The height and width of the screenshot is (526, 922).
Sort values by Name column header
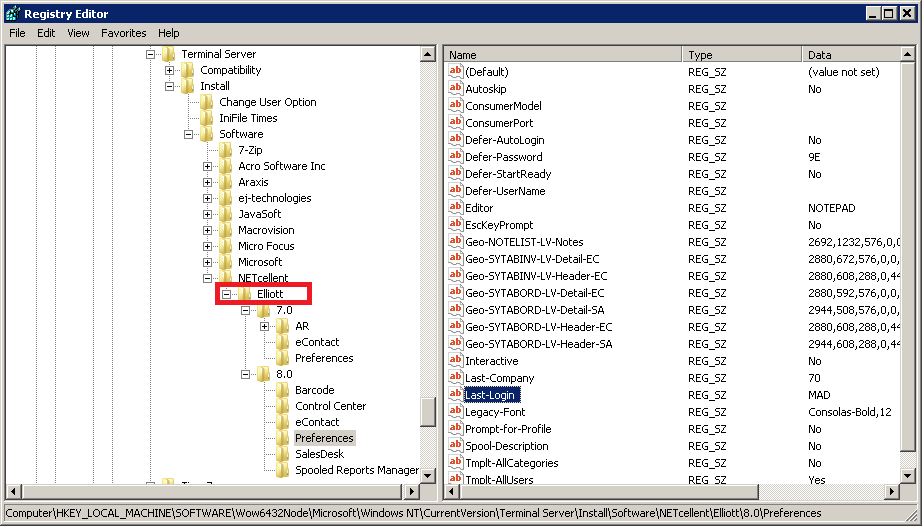[563, 55]
